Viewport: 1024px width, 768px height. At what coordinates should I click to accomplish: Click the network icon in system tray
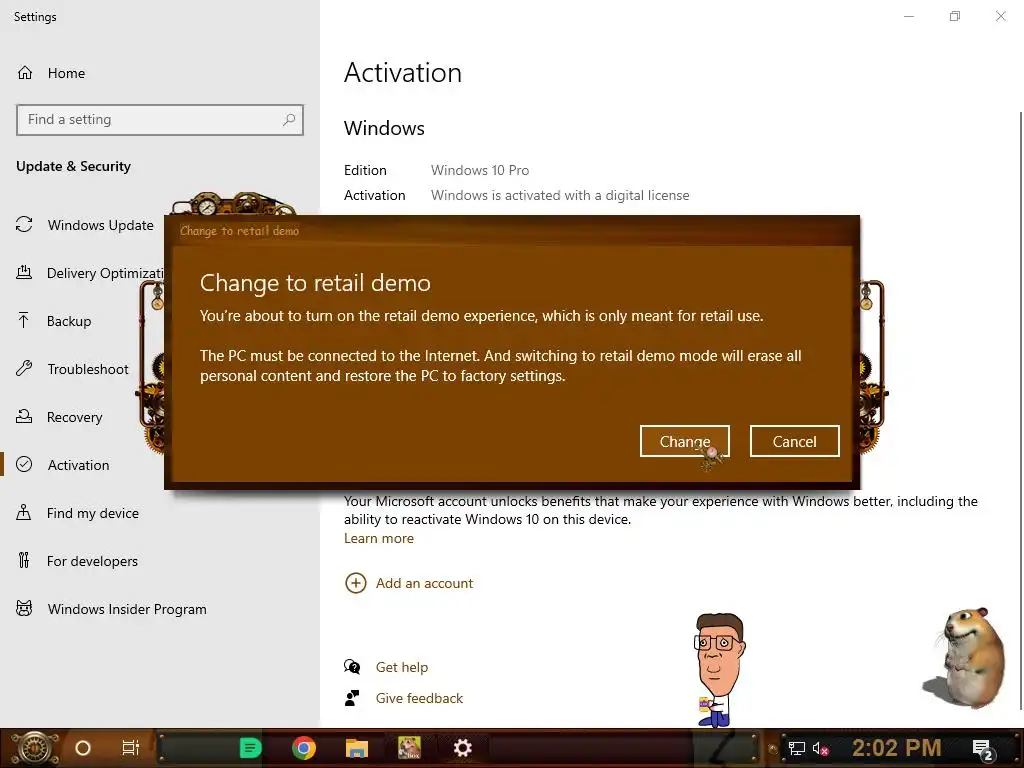point(796,748)
